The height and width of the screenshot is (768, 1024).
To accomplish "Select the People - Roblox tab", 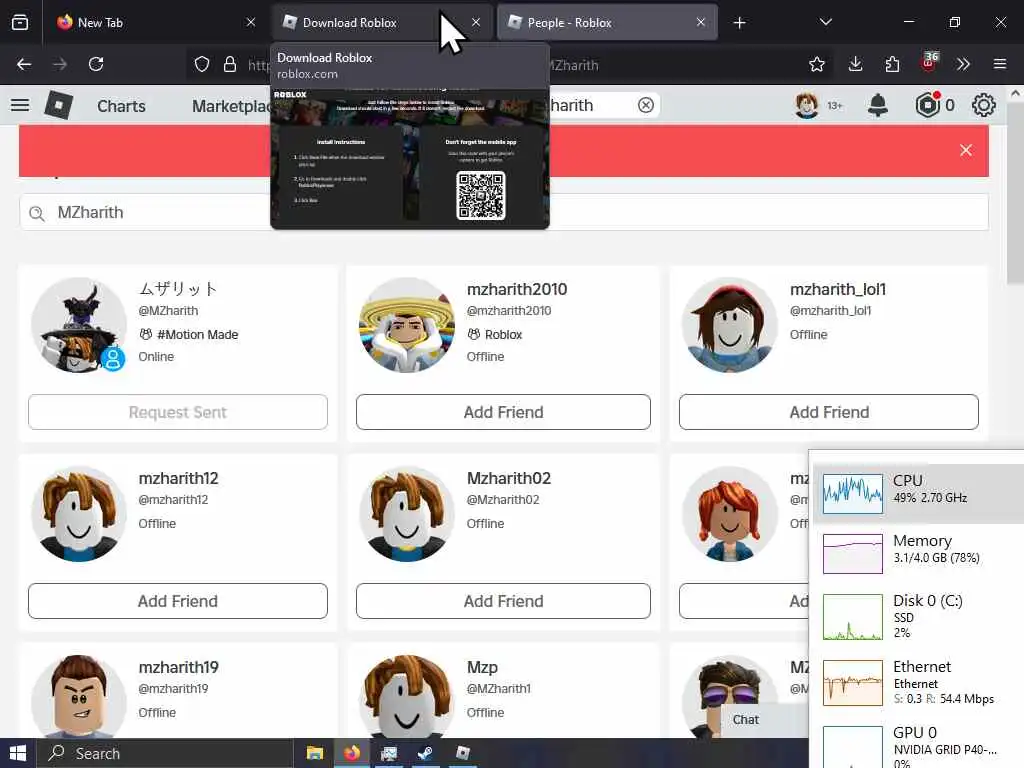I will 607,22.
